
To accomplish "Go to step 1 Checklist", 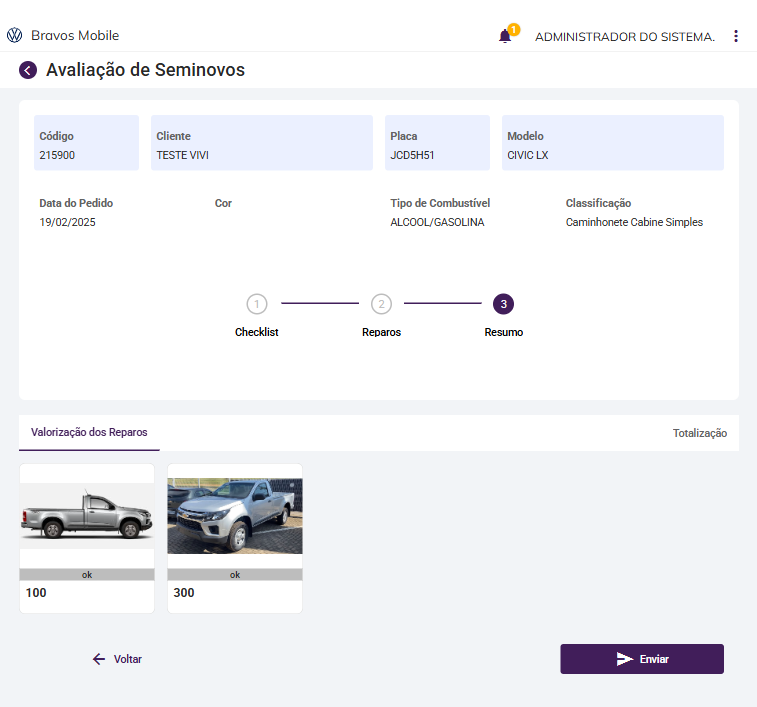I will click(257, 304).
